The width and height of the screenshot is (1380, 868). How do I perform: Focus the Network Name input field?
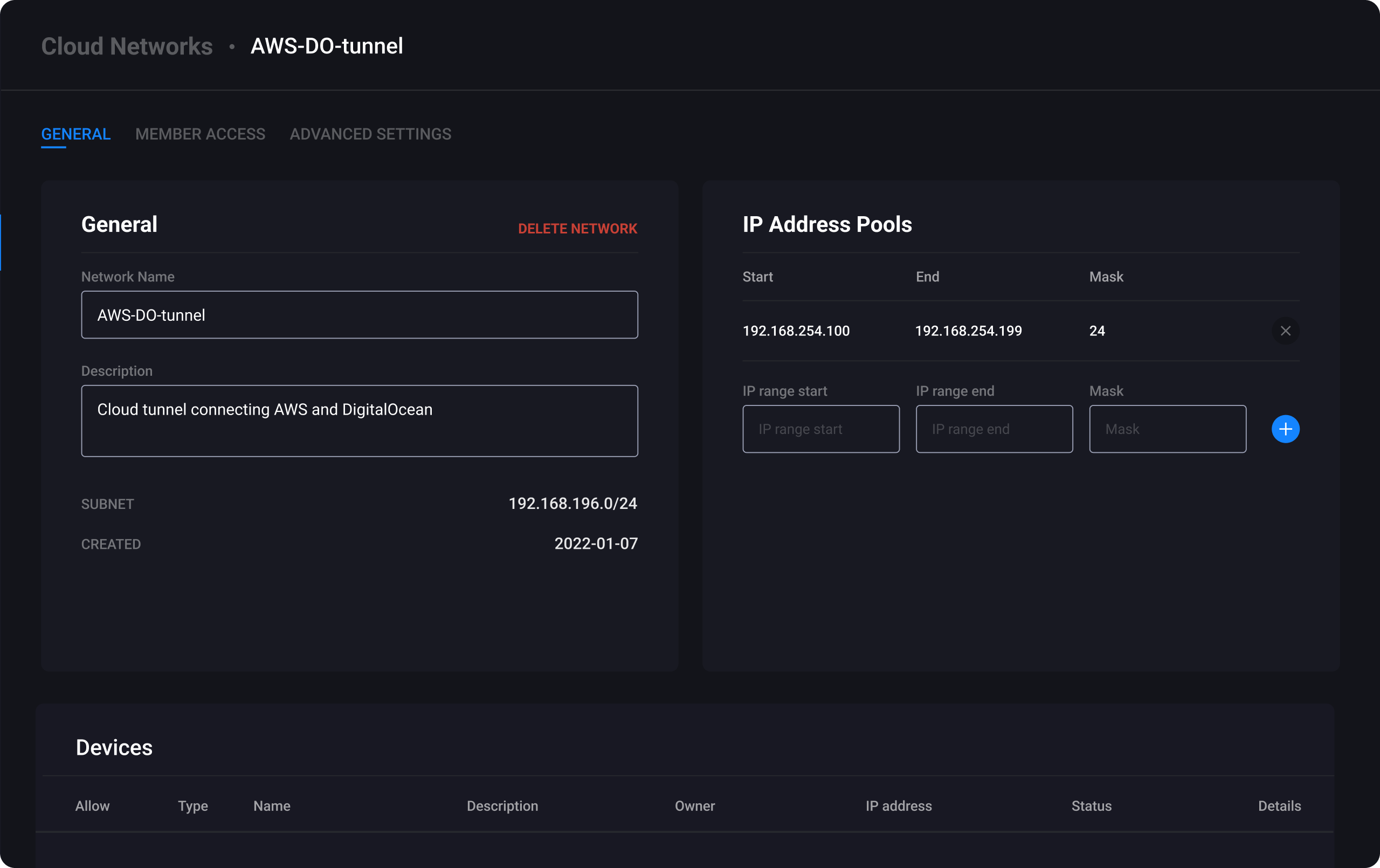click(360, 315)
